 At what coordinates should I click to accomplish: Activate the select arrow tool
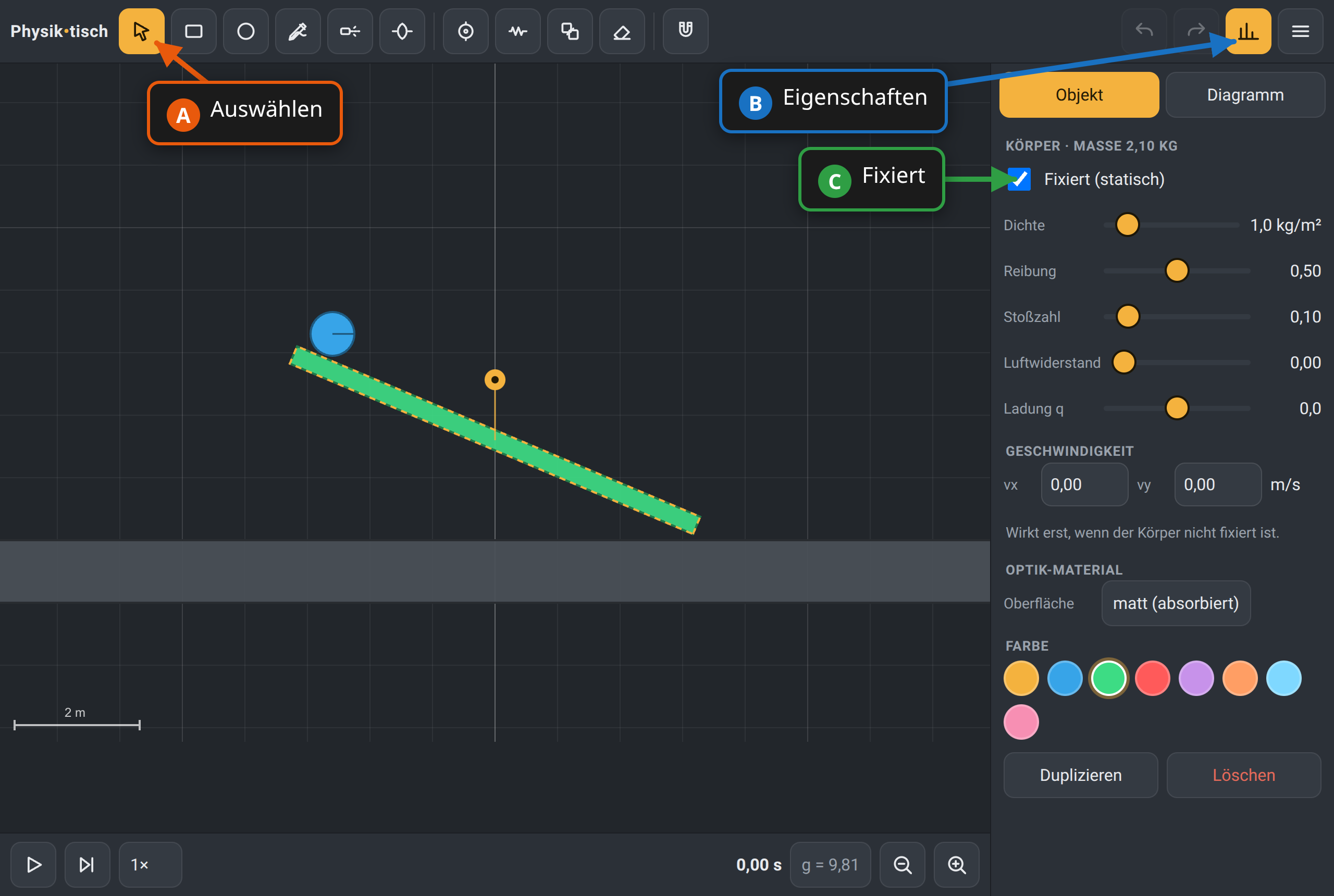pyautogui.click(x=141, y=31)
